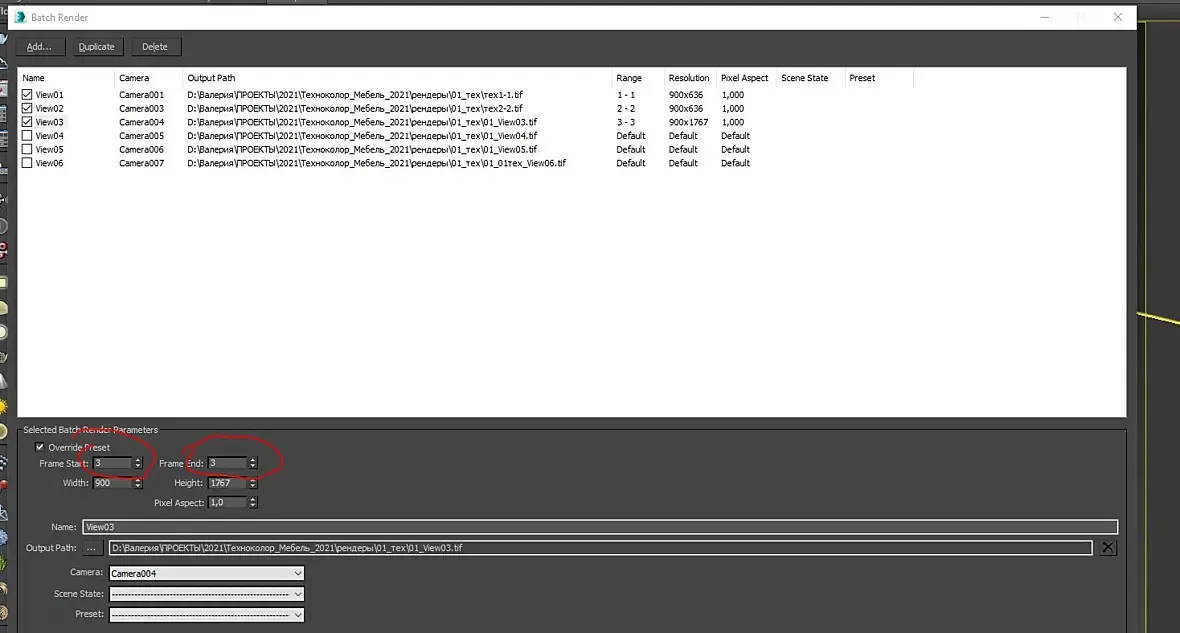Close the Batch Render window
This screenshot has width=1180, height=633.
pos(1118,17)
